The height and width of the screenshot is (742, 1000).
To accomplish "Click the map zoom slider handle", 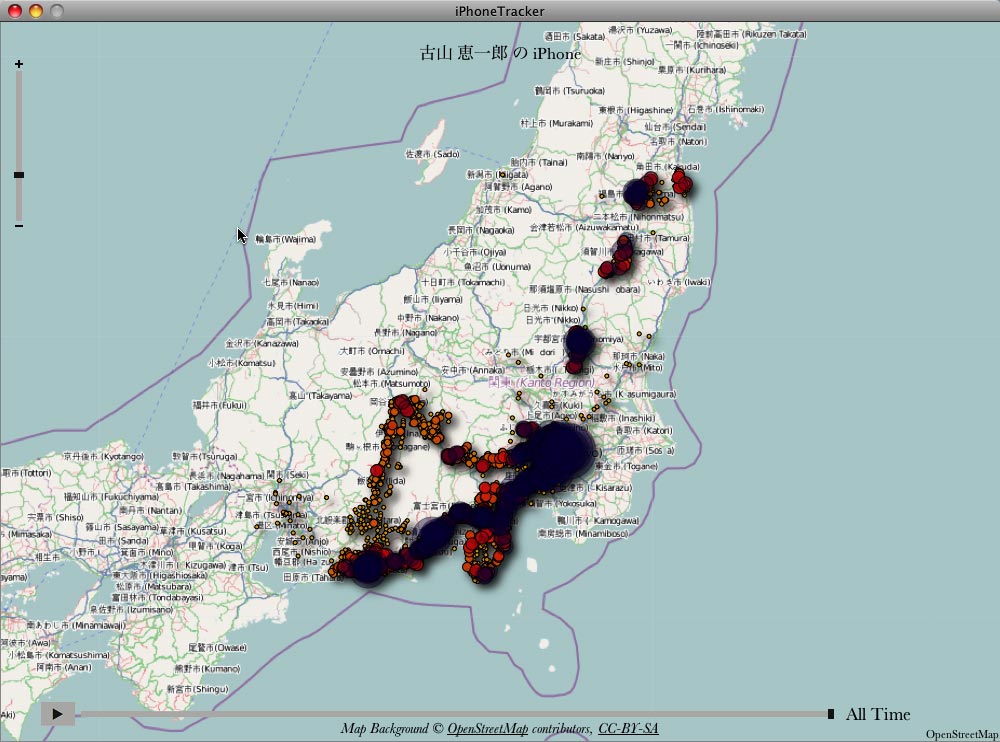I will (19, 175).
